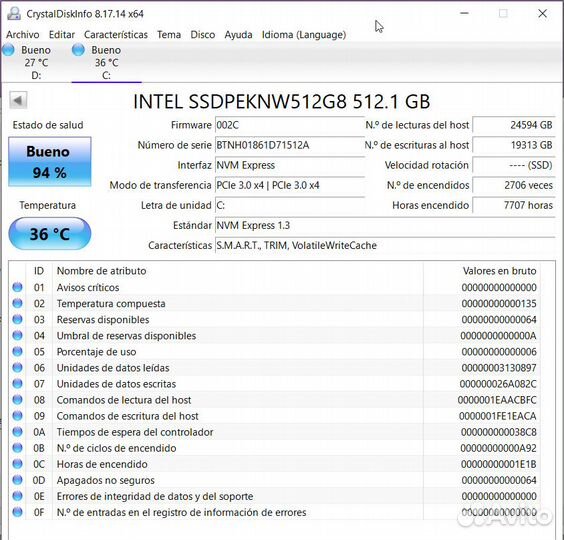564x540 pixels.
Task: Click status orb for Temperatura compuesta row
Action: coord(17,303)
